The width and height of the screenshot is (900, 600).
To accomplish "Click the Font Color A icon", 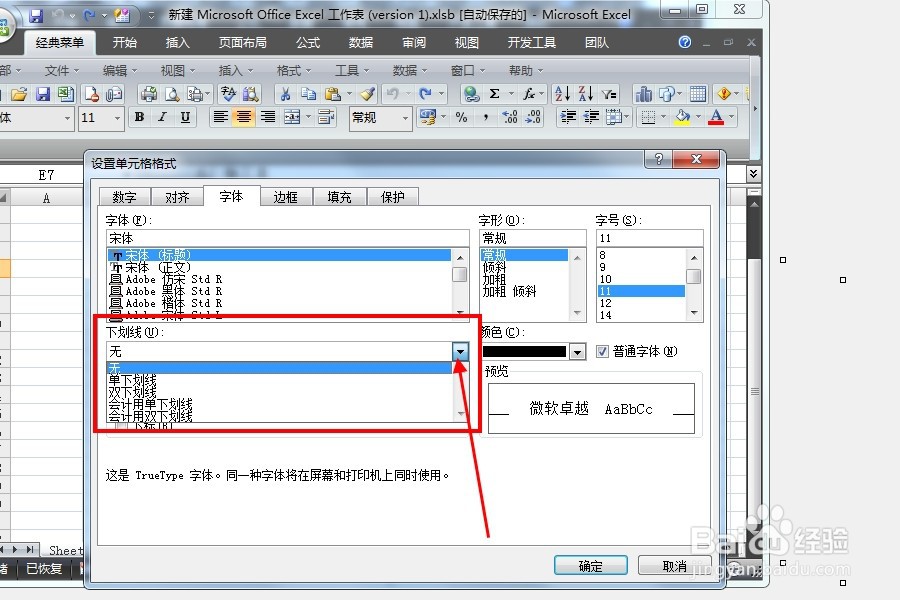I will pyautogui.click(x=716, y=117).
